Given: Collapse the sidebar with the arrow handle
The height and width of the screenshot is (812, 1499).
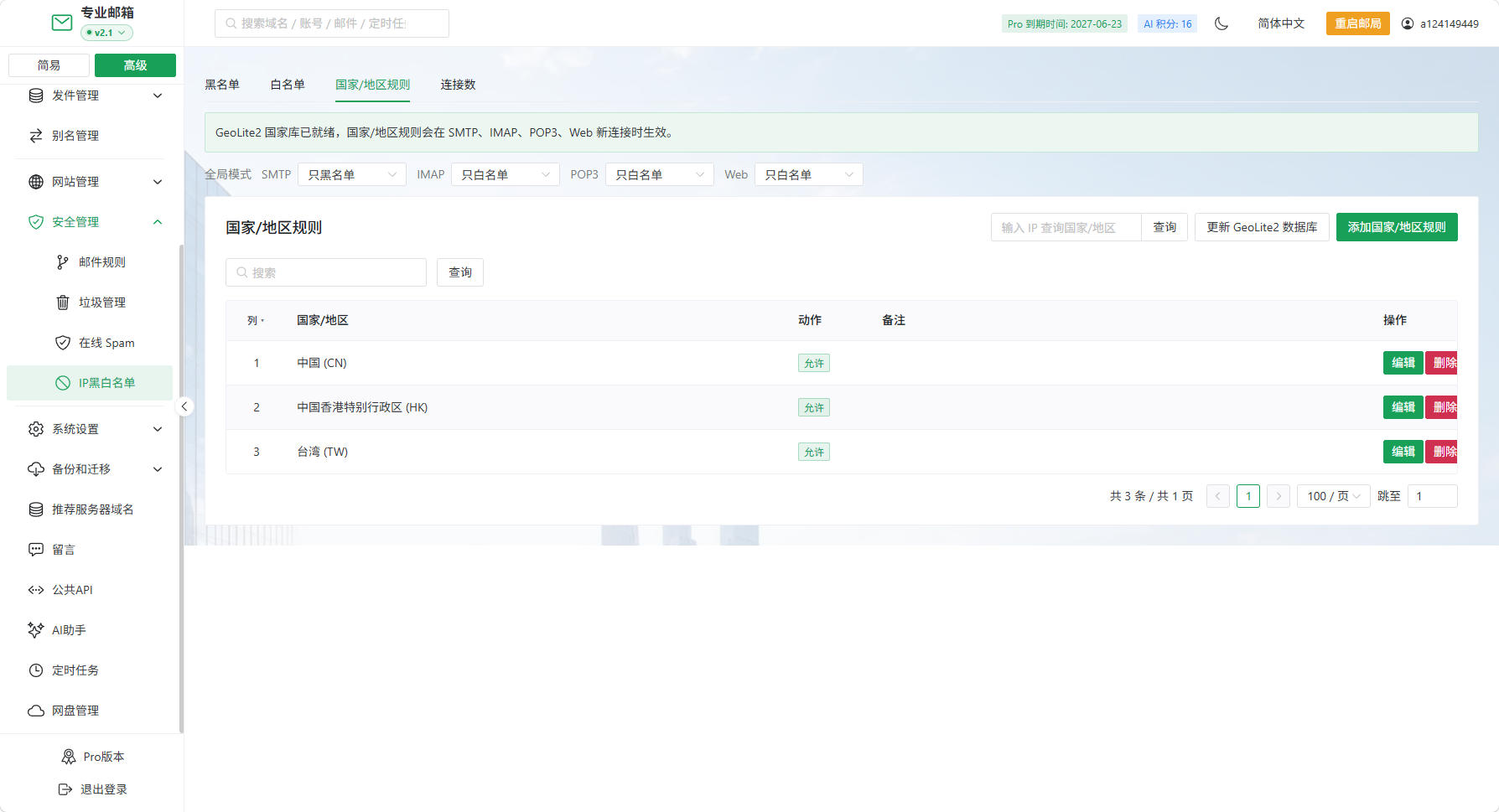Looking at the screenshot, I should coord(184,406).
